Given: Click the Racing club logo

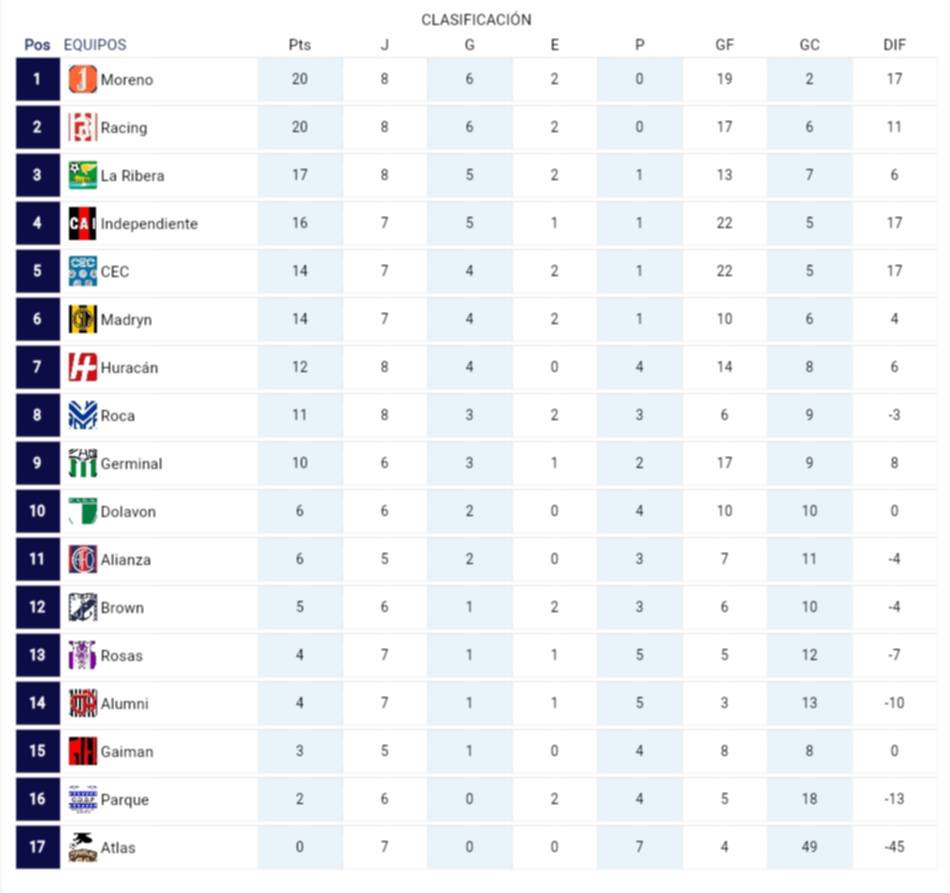Looking at the screenshot, I should [82, 127].
